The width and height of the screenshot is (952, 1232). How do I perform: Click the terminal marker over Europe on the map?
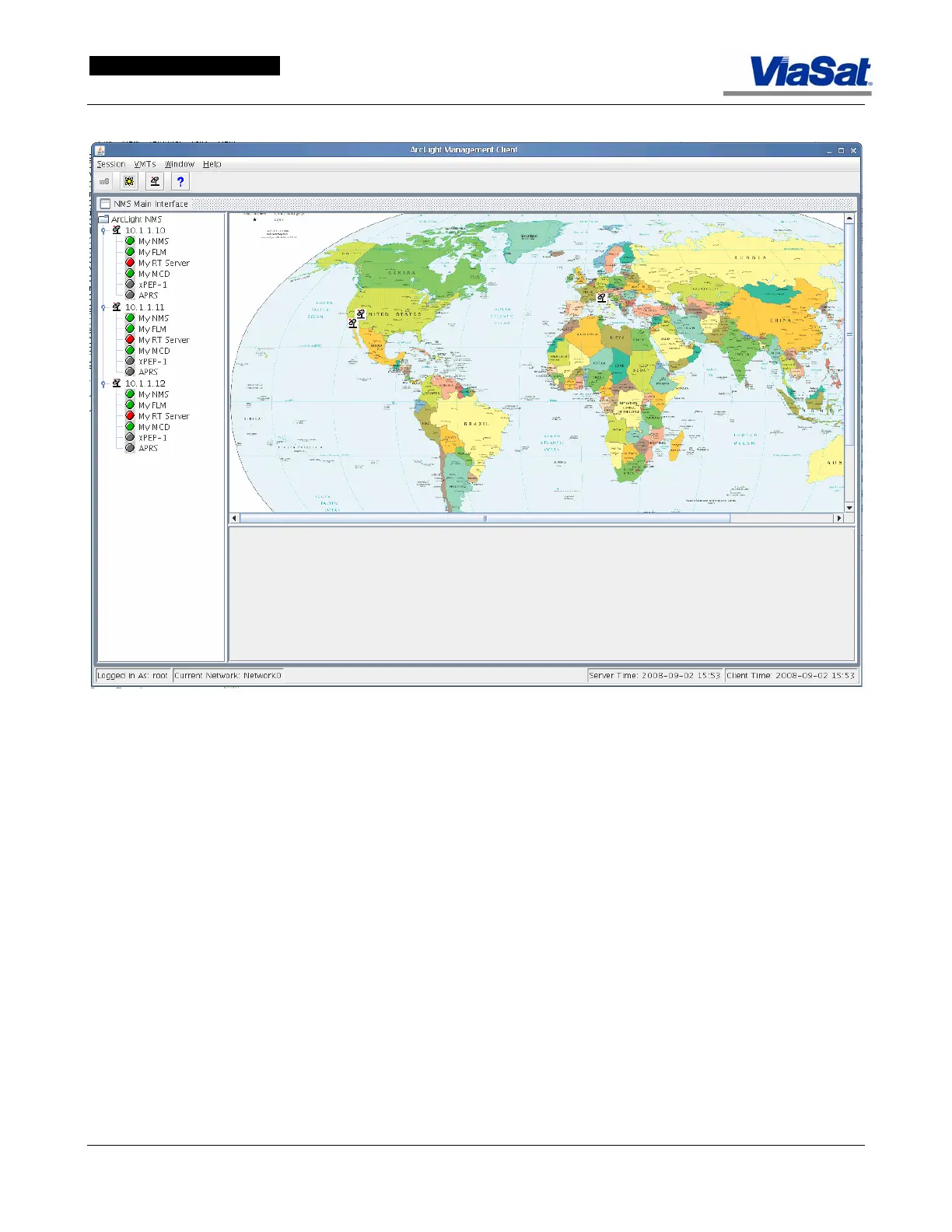coord(601,298)
